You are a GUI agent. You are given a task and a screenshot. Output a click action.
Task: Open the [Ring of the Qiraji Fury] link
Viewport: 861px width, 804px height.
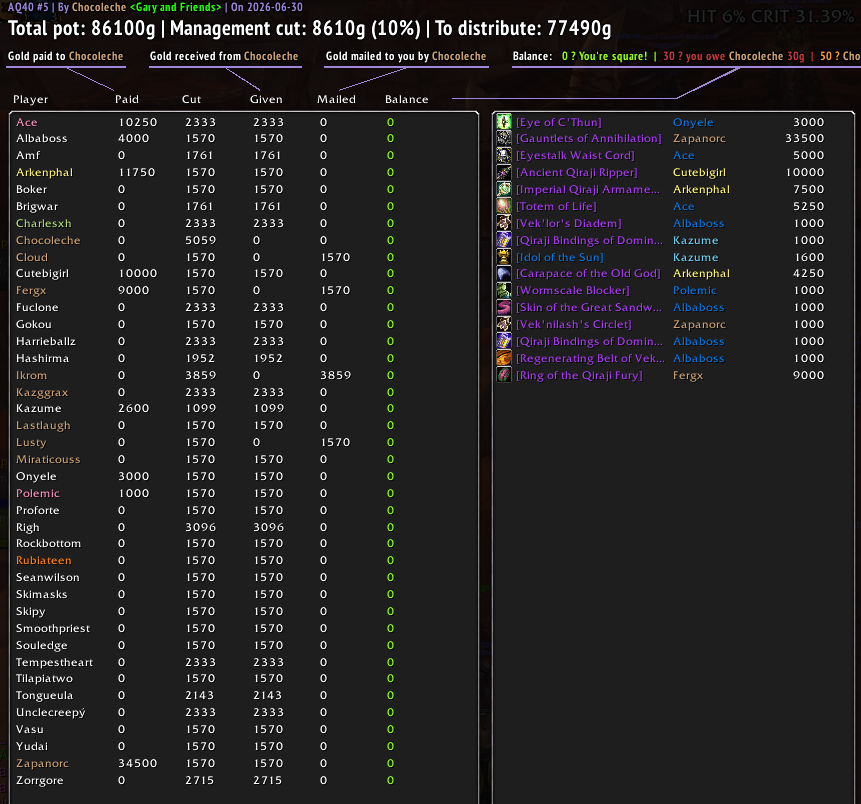point(579,376)
